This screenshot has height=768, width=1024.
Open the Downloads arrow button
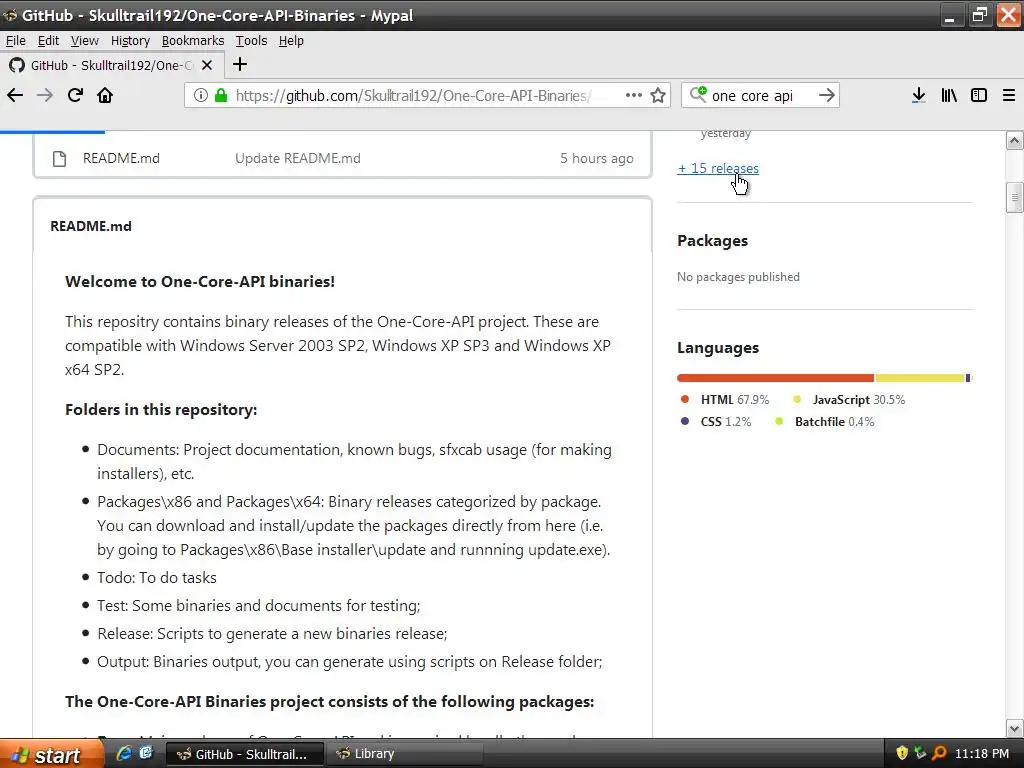(919, 95)
